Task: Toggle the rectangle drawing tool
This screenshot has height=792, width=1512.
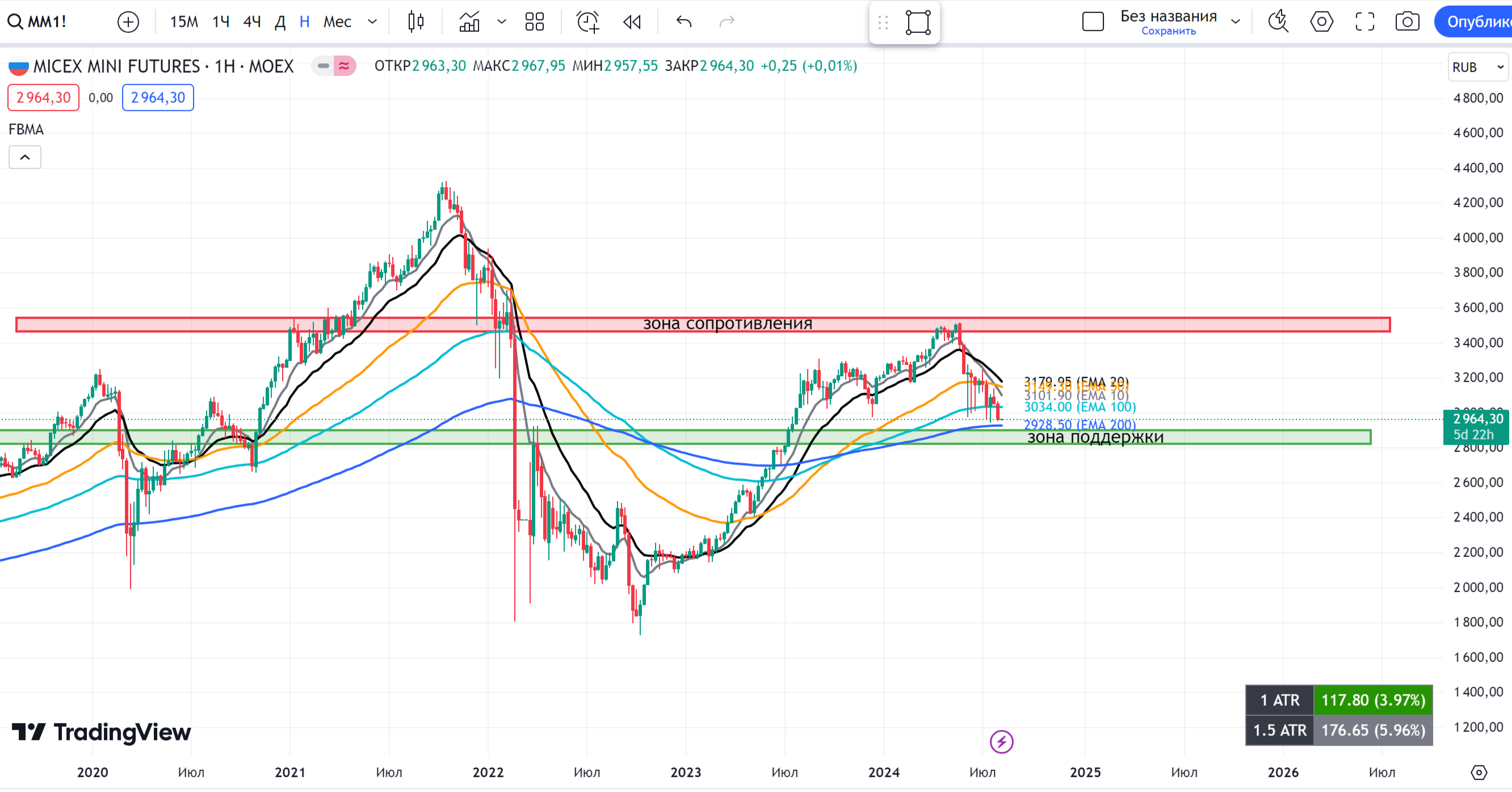Action: [x=918, y=22]
